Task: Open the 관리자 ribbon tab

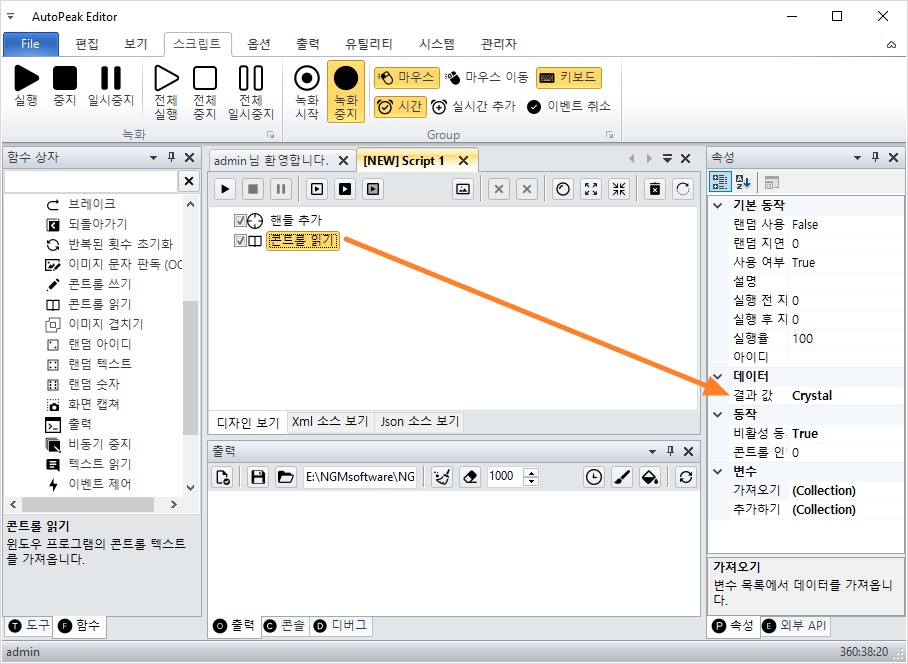Action: [499, 44]
